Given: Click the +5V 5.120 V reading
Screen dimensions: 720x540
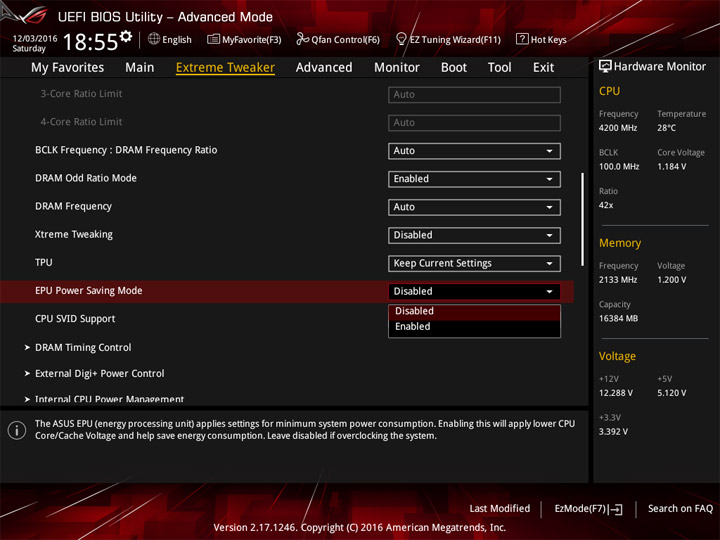Looking at the screenshot, I should pyautogui.click(x=672, y=394).
